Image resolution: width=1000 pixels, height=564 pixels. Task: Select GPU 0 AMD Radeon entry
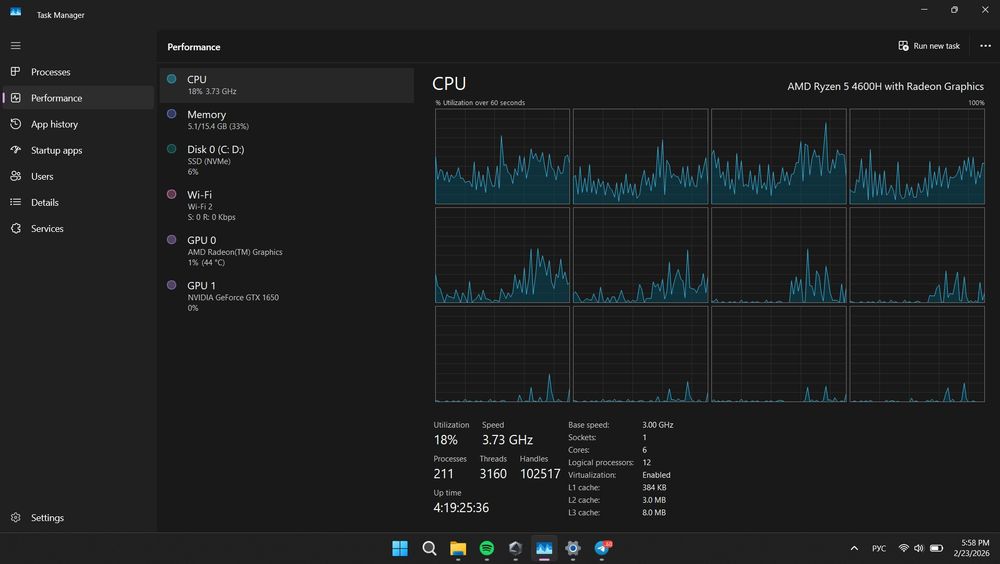tap(287, 251)
